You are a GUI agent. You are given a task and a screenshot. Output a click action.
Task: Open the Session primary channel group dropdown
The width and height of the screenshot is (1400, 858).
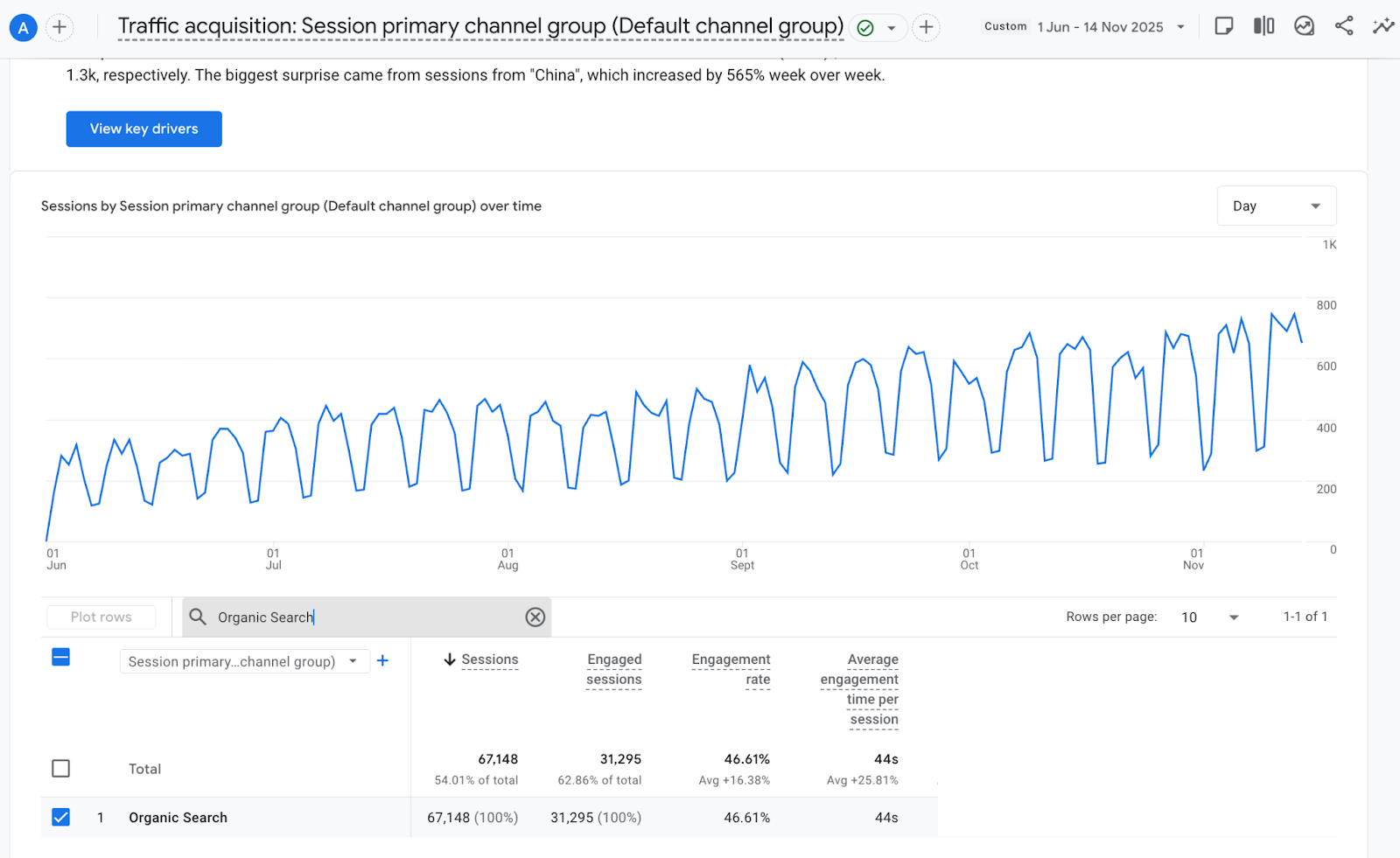point(243,662)
